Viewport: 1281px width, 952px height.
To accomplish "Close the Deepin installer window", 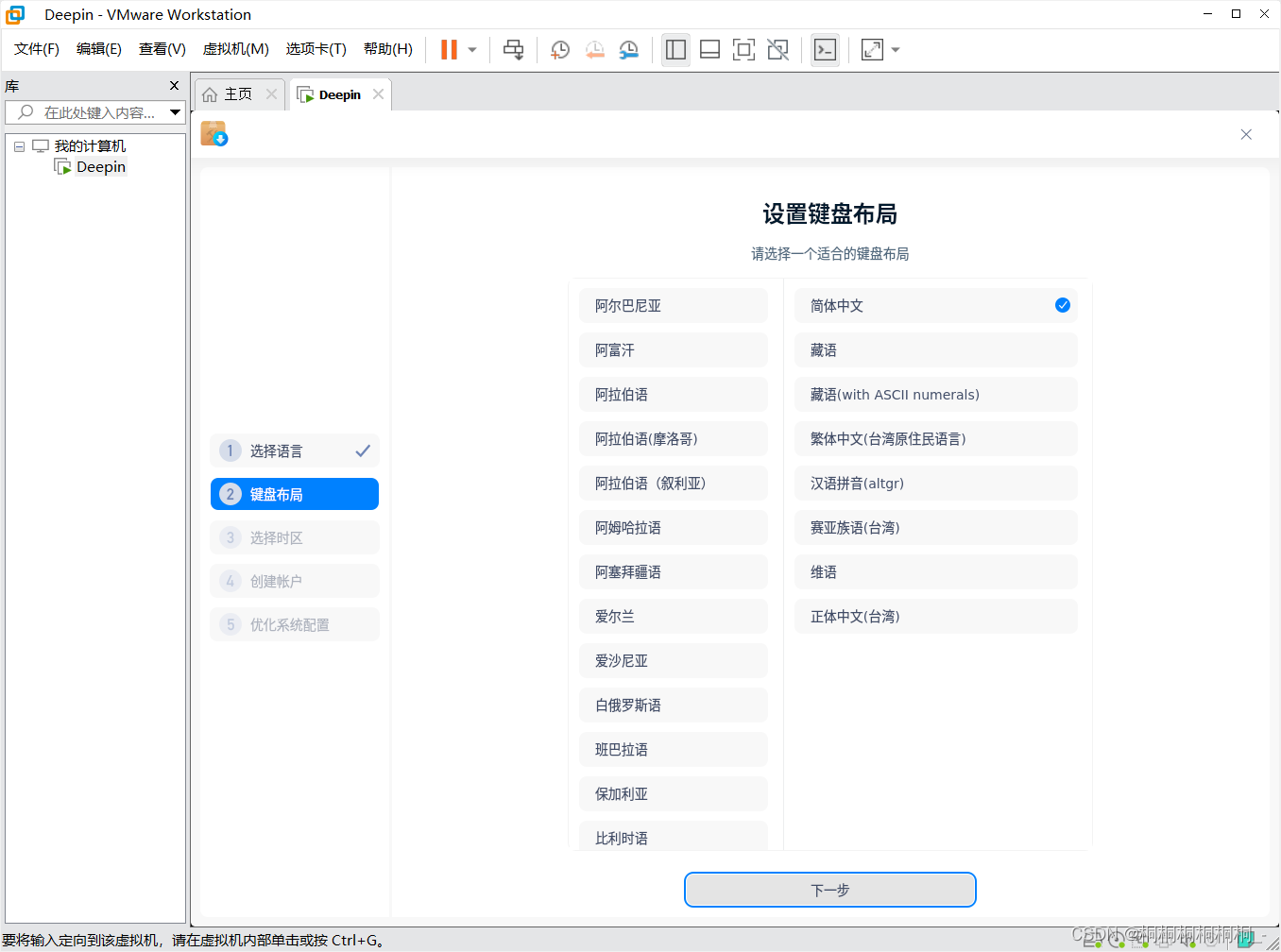I will click(1246, 134).
